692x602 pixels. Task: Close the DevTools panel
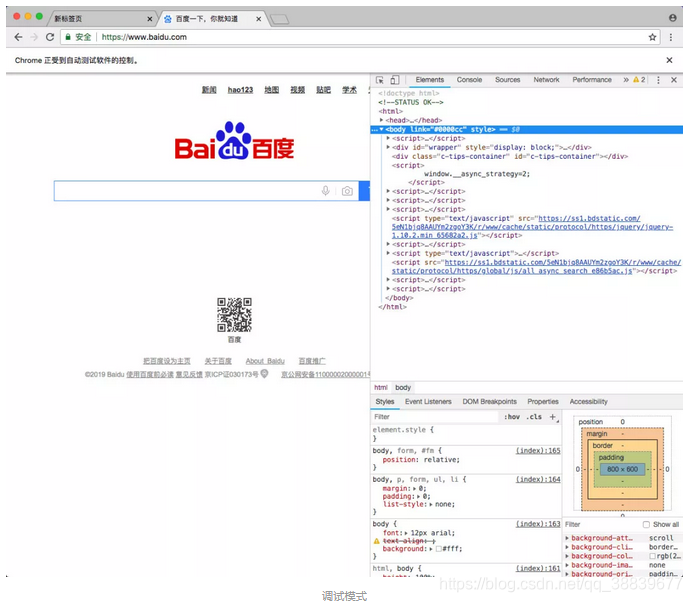coord(674,80)
